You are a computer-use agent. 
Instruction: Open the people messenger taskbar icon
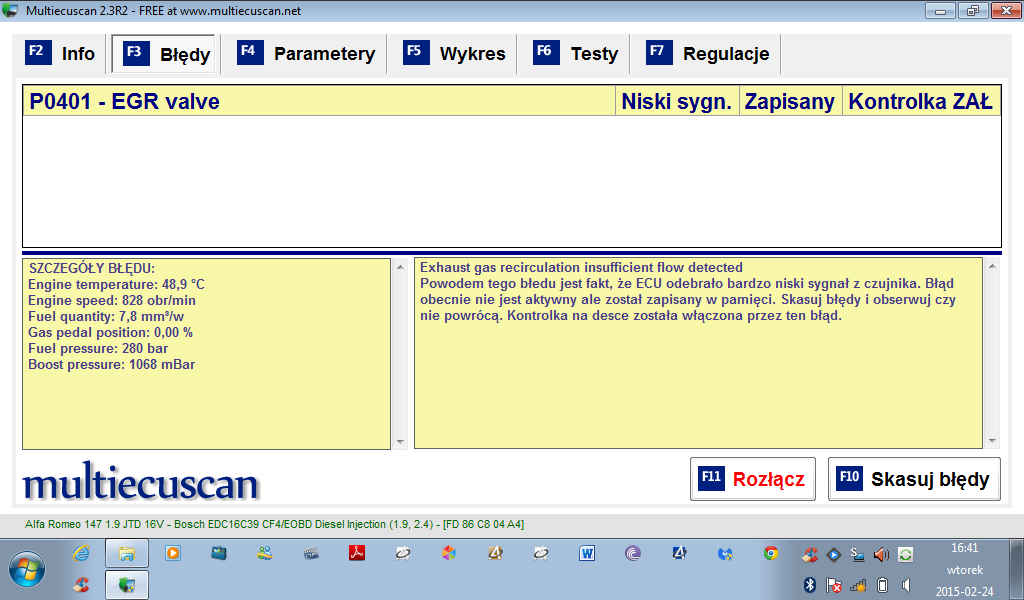point(264,554)
